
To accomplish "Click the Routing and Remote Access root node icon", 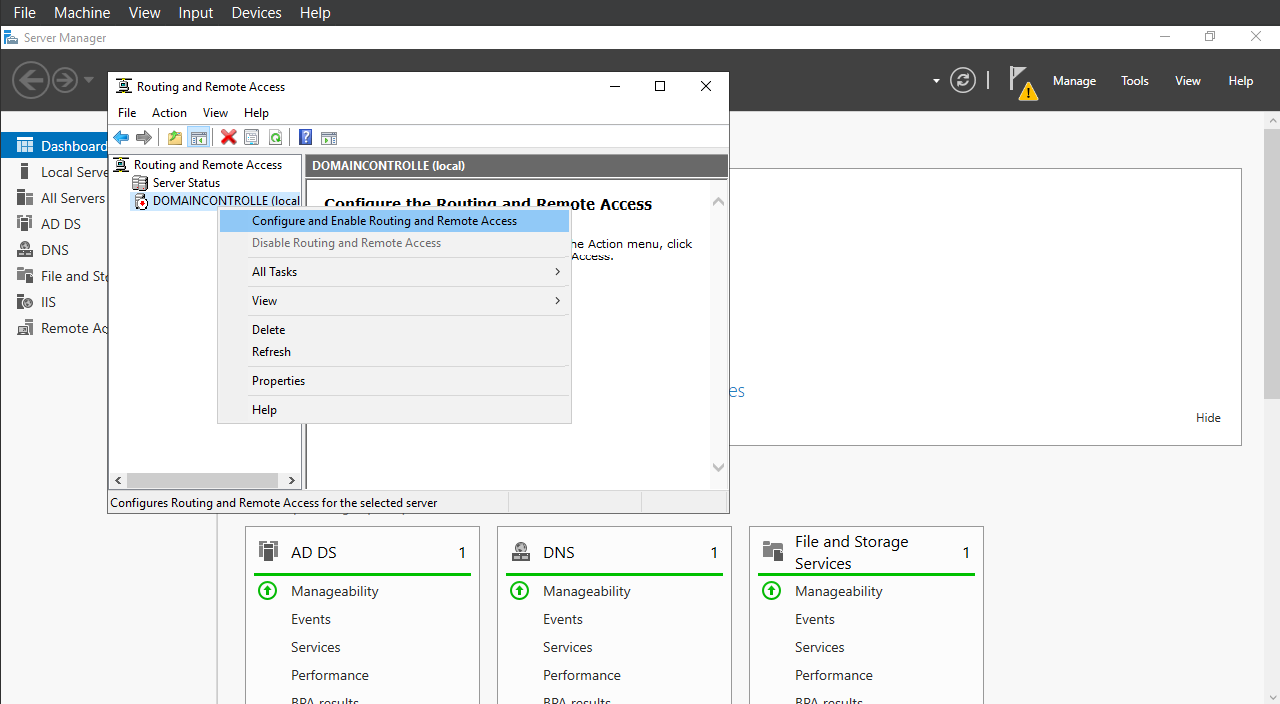I will click(x=122, y=165).
